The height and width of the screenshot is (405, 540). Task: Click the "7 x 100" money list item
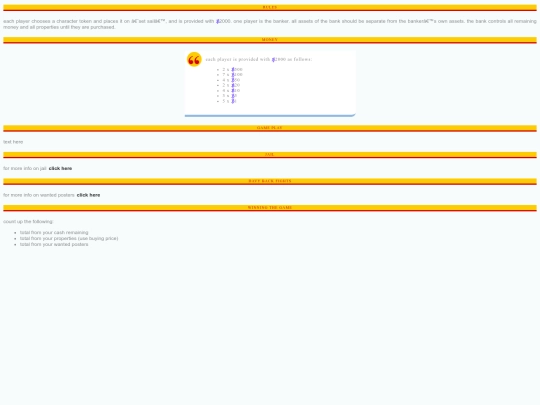click(x=232, y=74)
